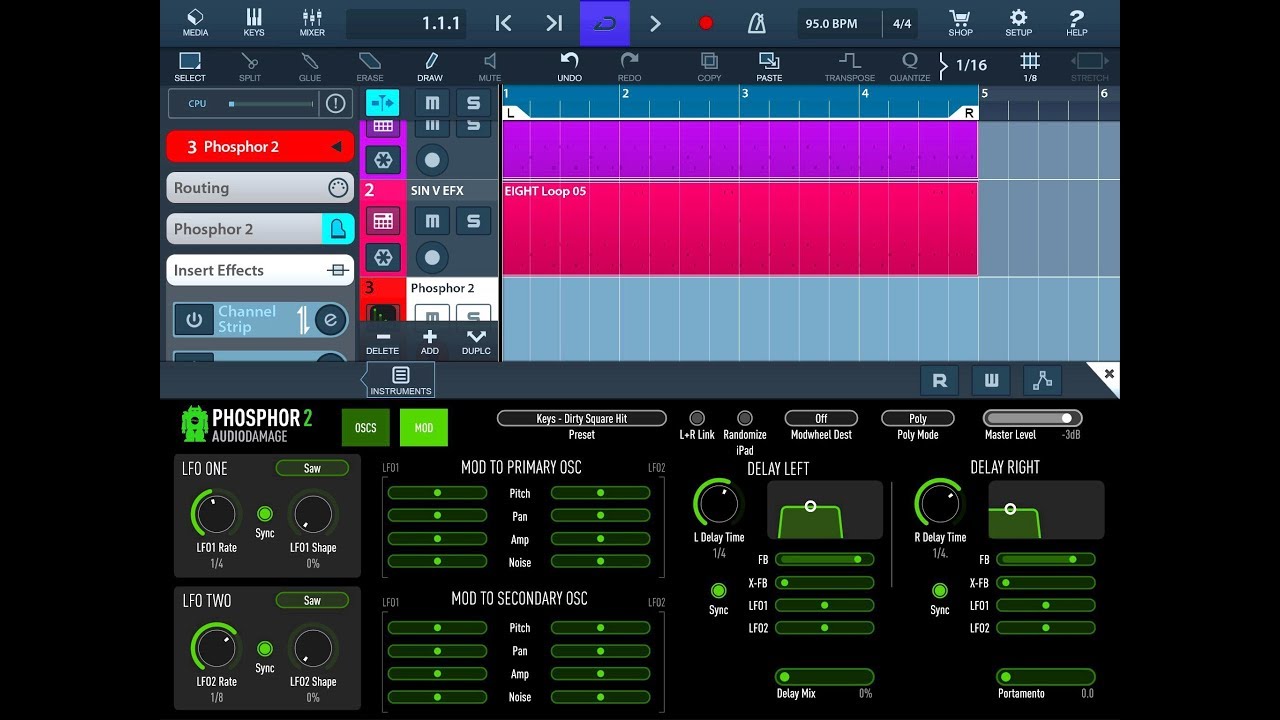Choose the Select tool
Screen dimensions: 1280x720
(x=190, y=67)
